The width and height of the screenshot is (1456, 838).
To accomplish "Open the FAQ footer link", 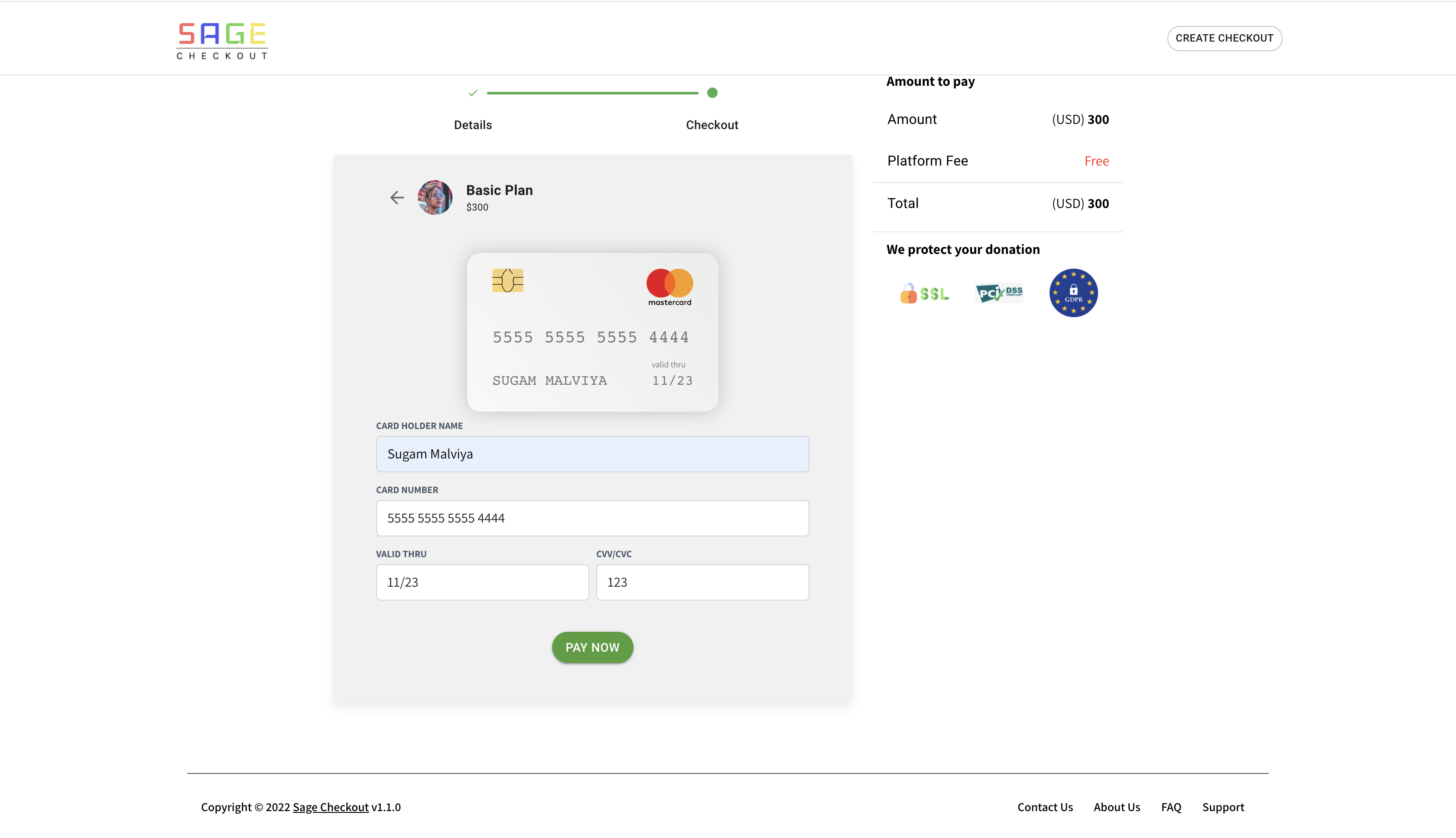I will 1170,807.
